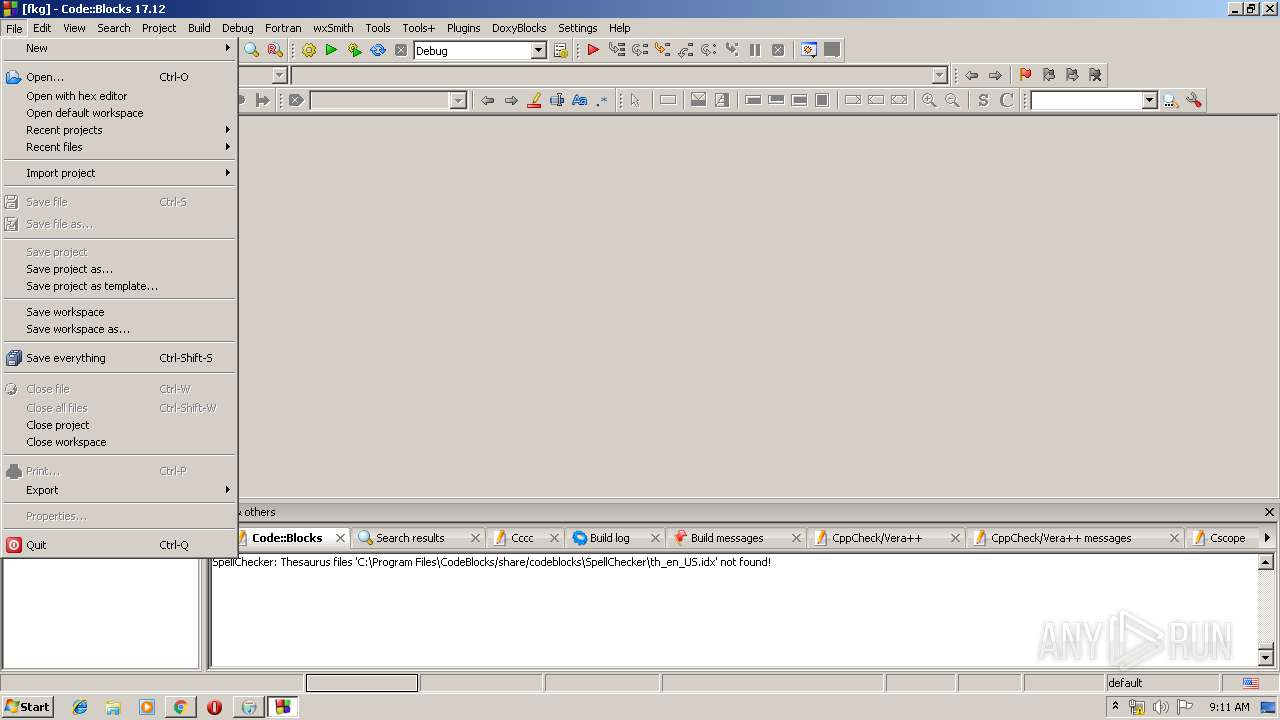Viewport: 1280px width, 720px height.
Task: Go to next bookmark flag icon
Action: click(1072, 75)
